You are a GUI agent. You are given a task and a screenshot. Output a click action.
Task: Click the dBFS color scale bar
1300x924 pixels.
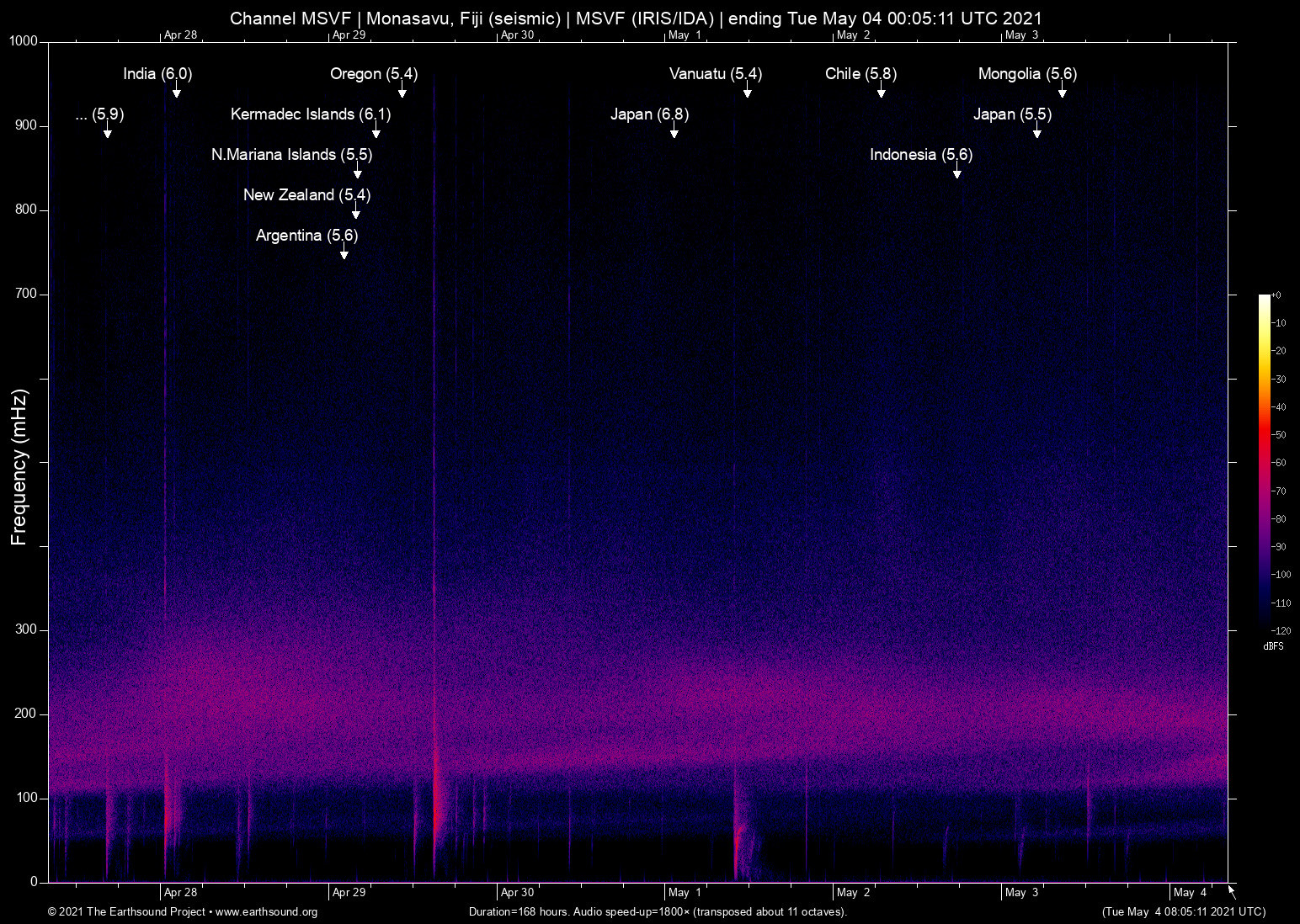(1264, 461)
